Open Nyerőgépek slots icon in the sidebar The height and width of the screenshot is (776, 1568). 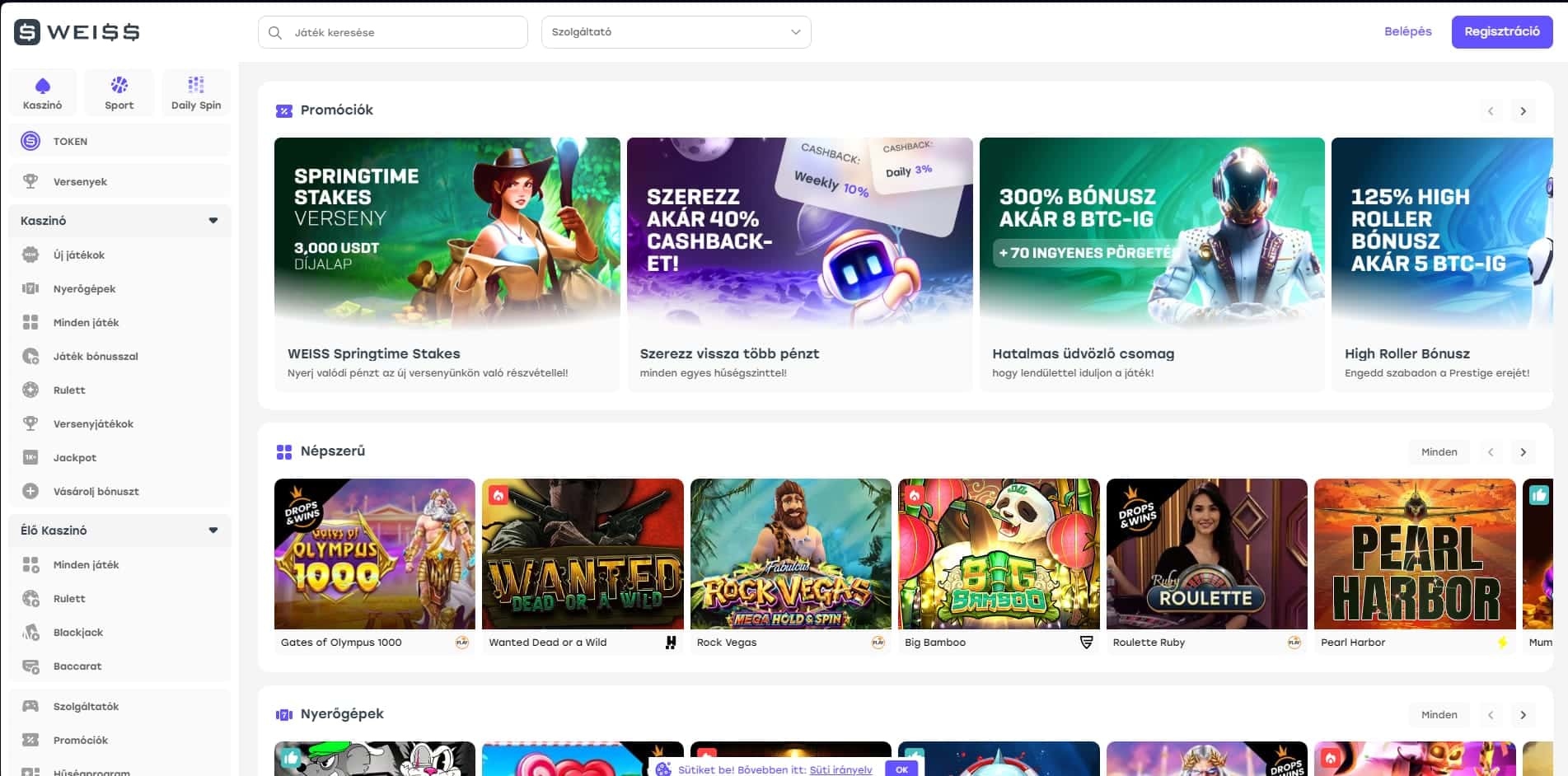pos(31,288)
